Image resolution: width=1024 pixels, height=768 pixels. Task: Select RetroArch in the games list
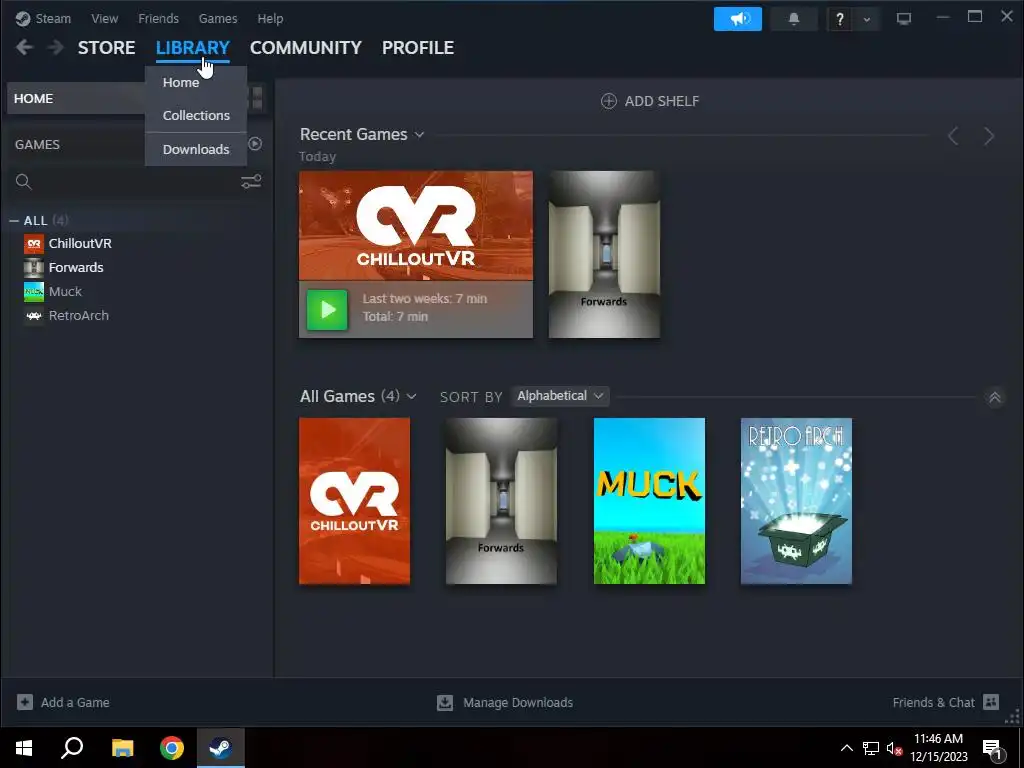click(78, 315)
